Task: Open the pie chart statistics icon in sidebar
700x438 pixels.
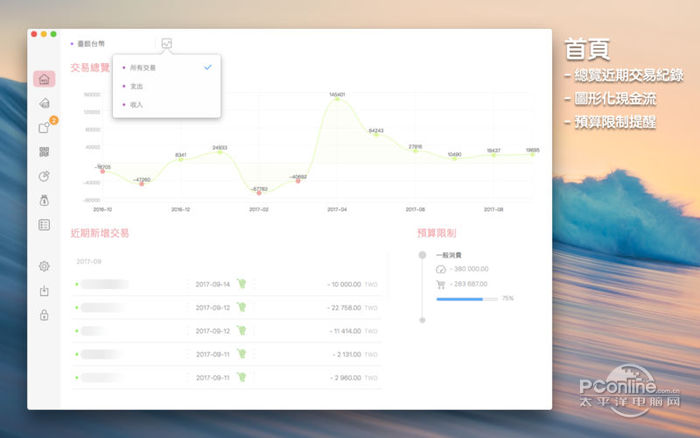Action: tap(44, 176)
